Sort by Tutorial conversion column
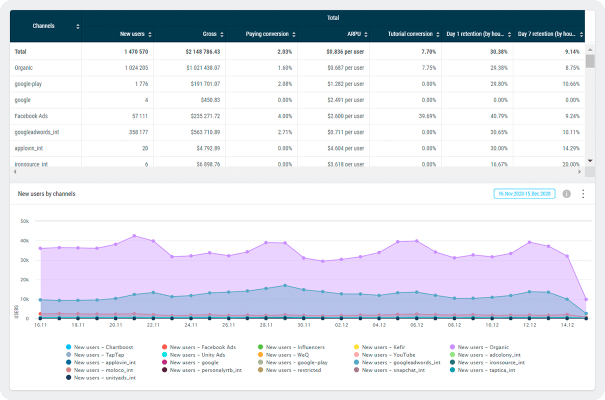Image resolution: width=605 pixels, height=400 pixels. [x=439, y=33]
